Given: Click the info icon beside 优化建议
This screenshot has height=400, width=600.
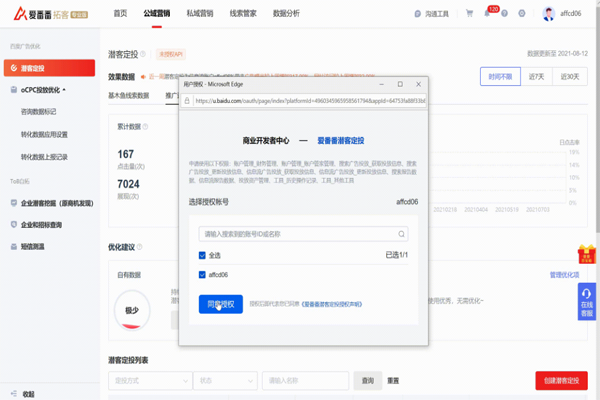Looking at the screenshot, I should point(139,247).
